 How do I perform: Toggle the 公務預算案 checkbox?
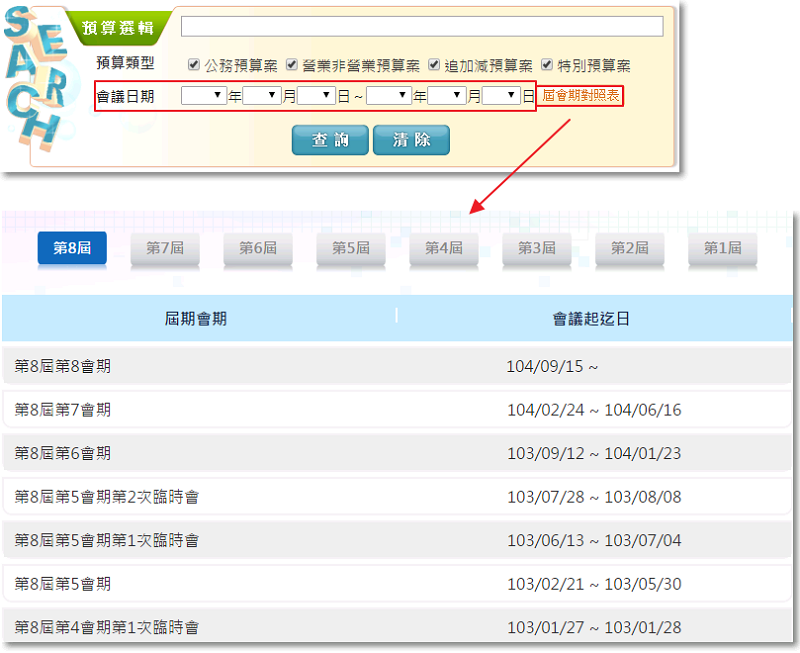coord(194,66)
